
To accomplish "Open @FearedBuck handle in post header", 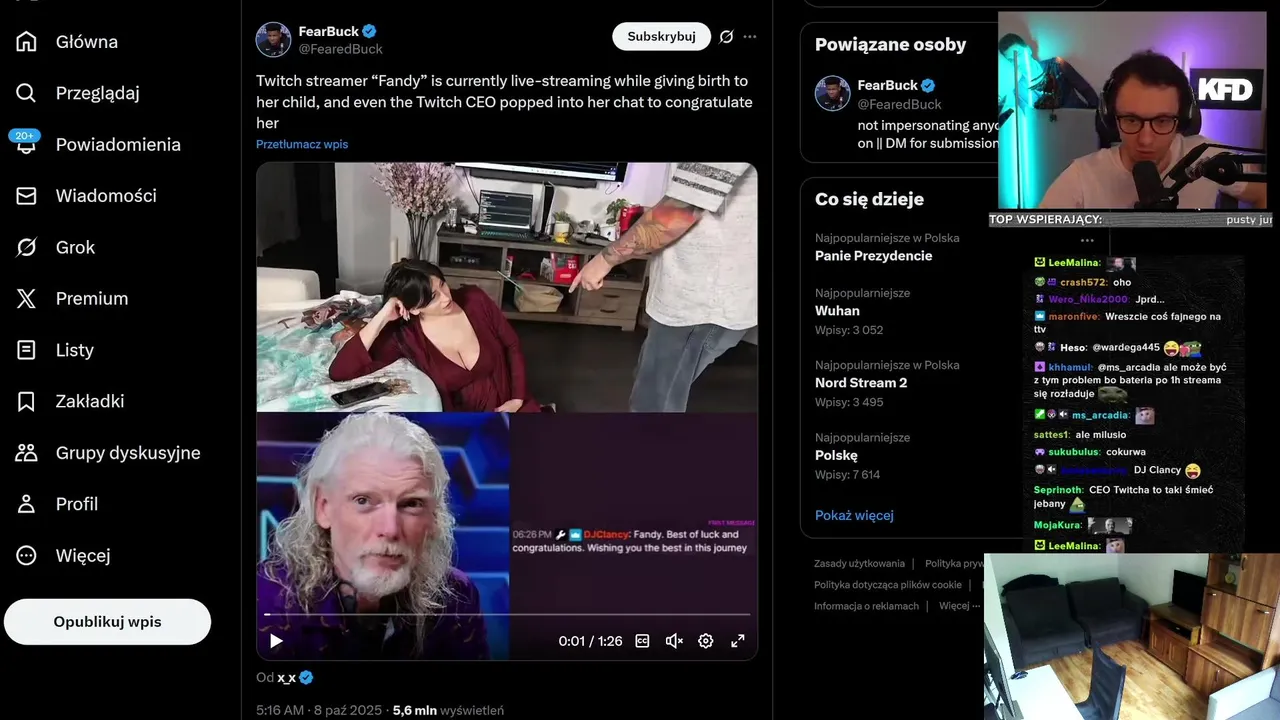I will 341,49.
